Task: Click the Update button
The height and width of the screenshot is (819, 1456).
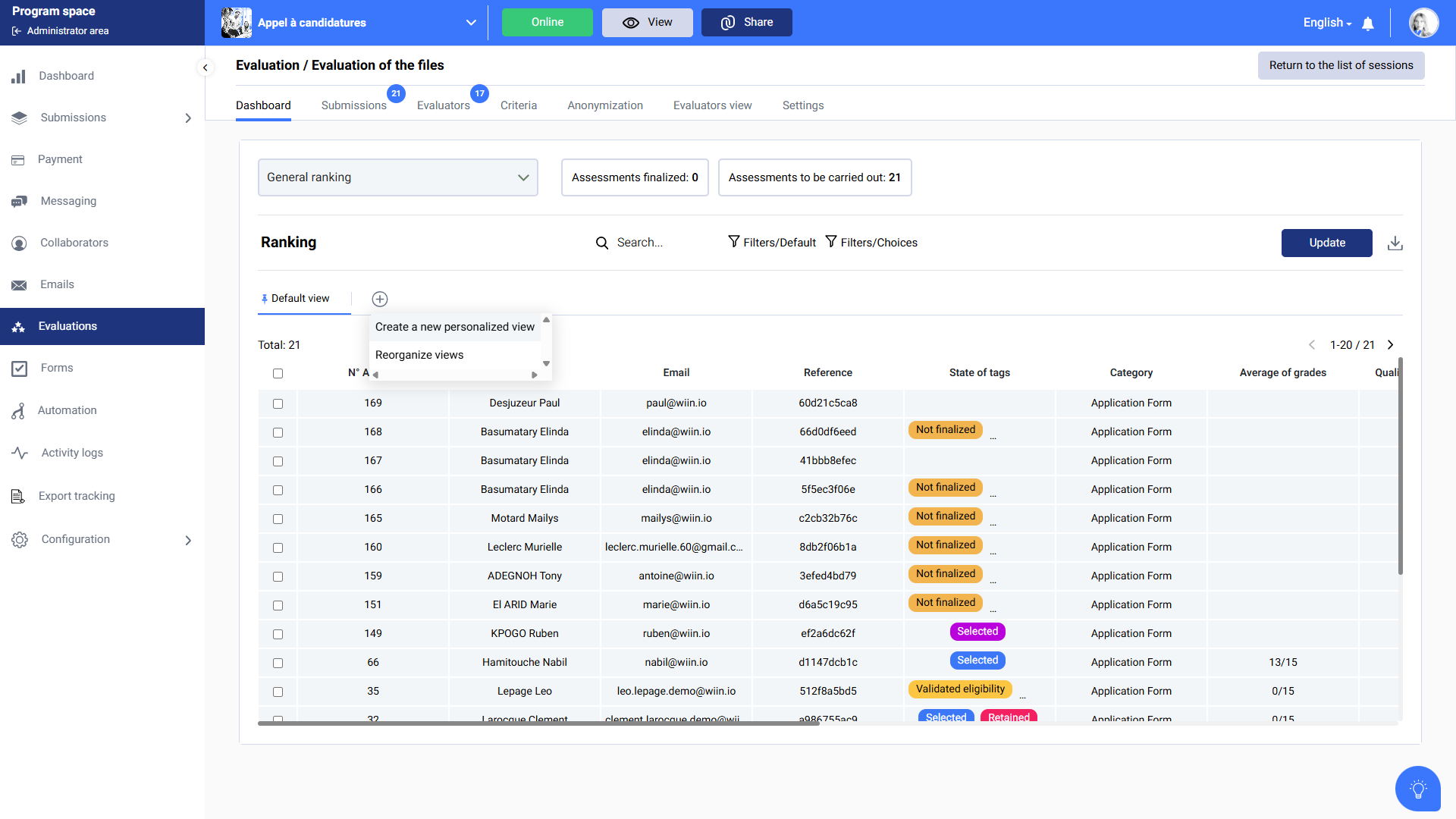Action: click(1326, 243)
